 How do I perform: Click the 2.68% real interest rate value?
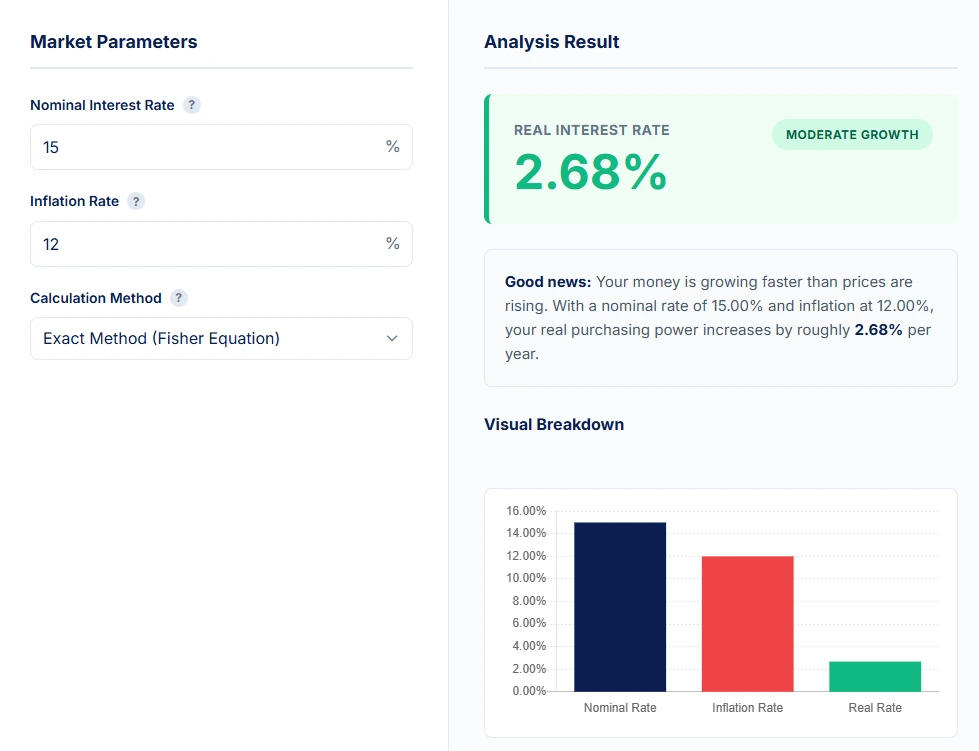[x=591, y=174]
